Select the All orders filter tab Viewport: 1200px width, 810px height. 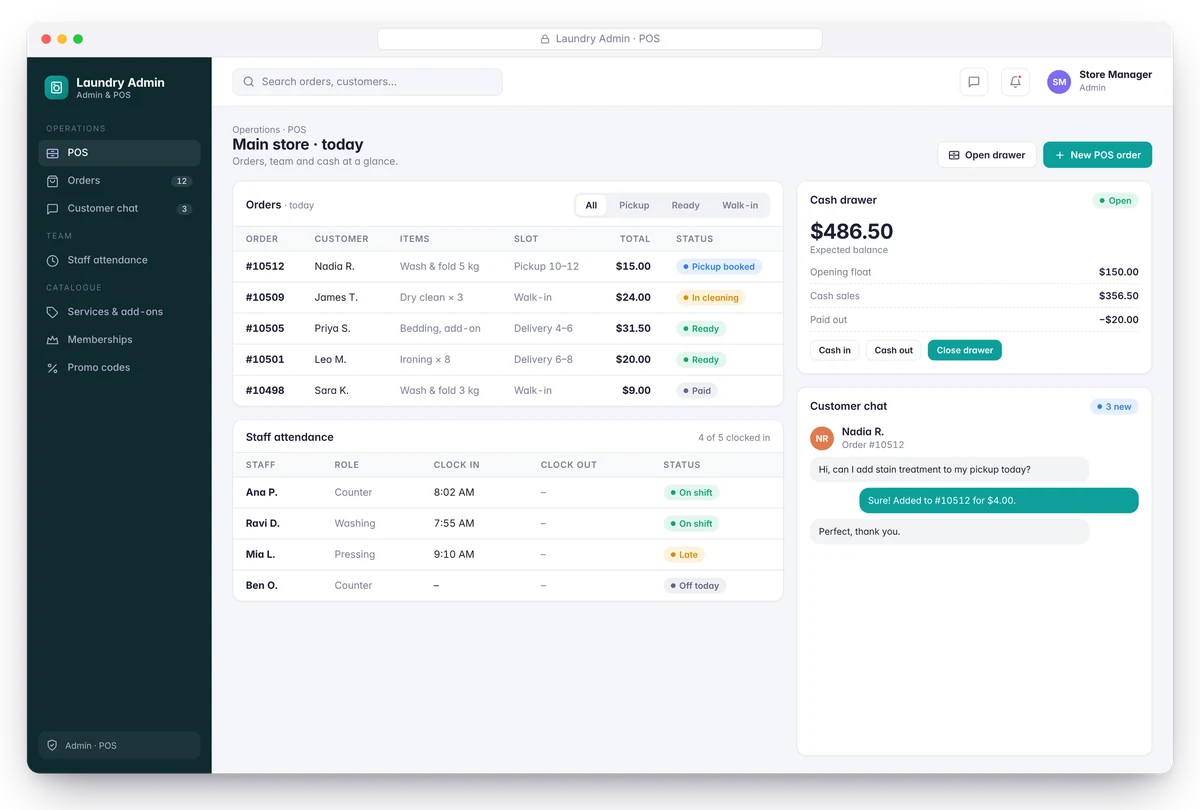[x=591, y=205]
